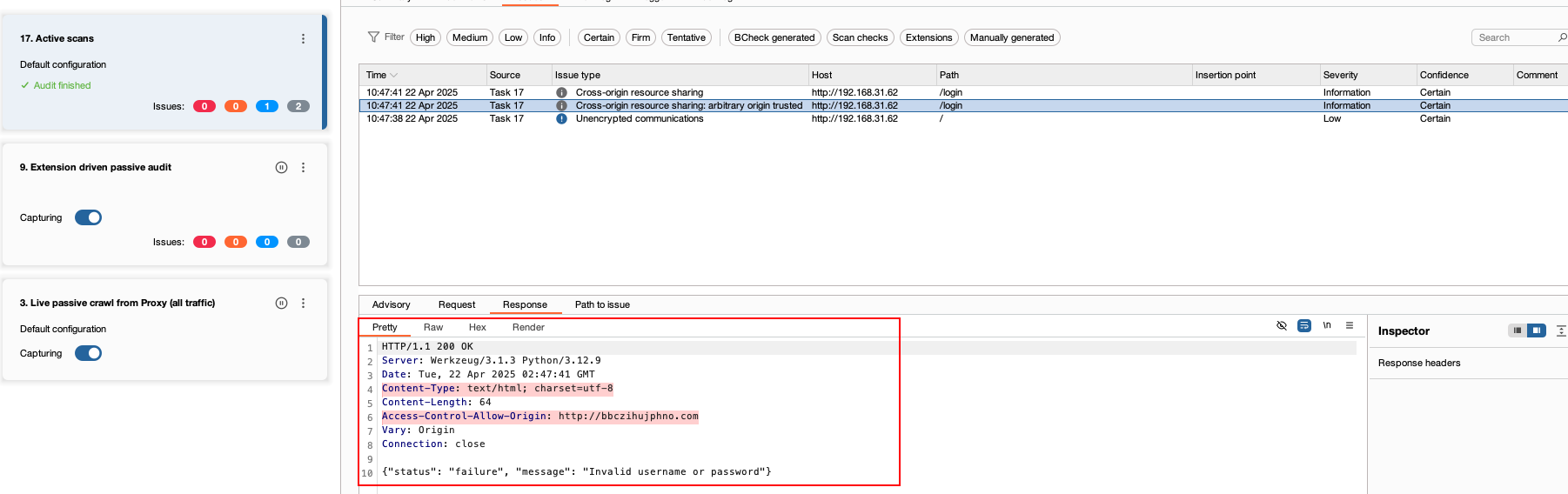Filter by BCheck generated issues

pyautogui.click(x=774, y=37)
